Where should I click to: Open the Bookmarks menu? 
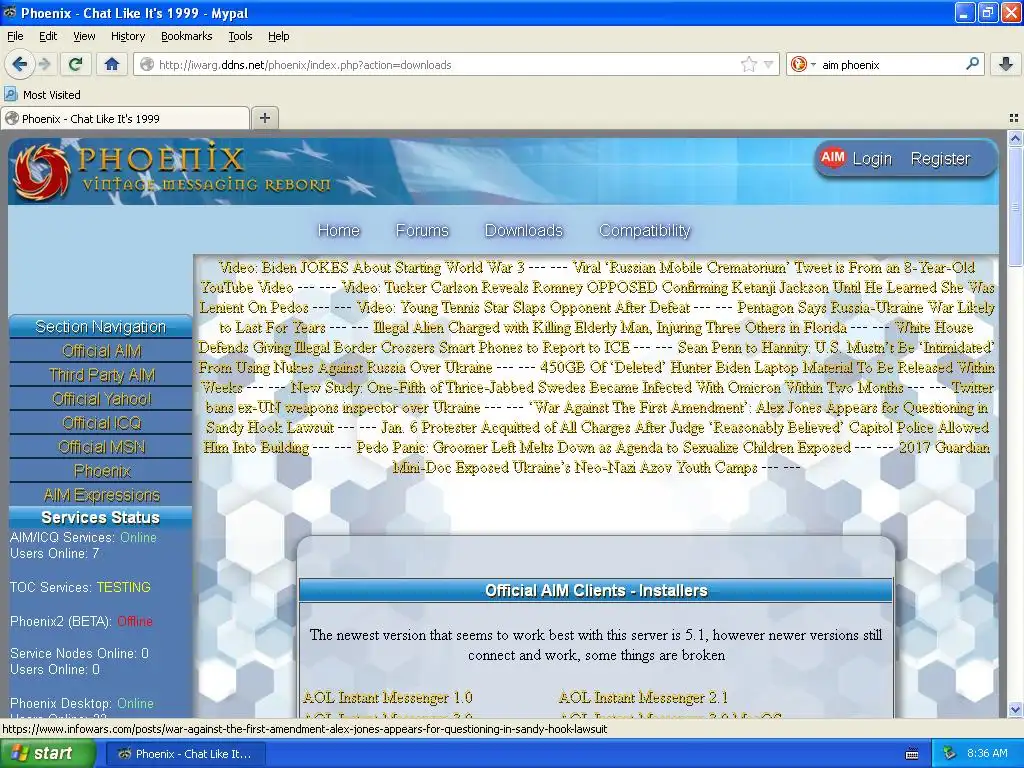tap(186, 36)
